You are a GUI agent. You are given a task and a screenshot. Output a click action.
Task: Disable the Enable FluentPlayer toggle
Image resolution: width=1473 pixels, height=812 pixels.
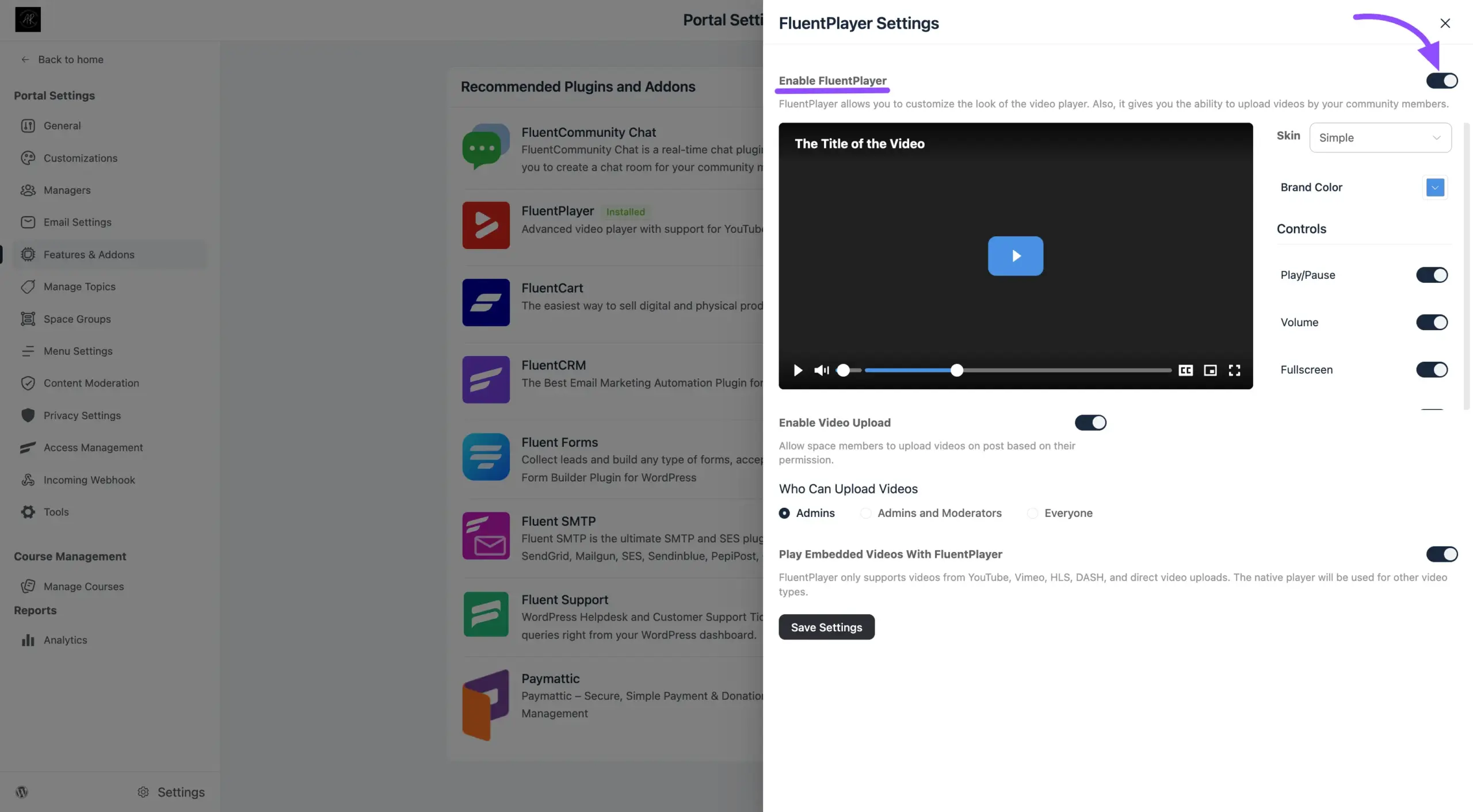tap(1441, 81)
